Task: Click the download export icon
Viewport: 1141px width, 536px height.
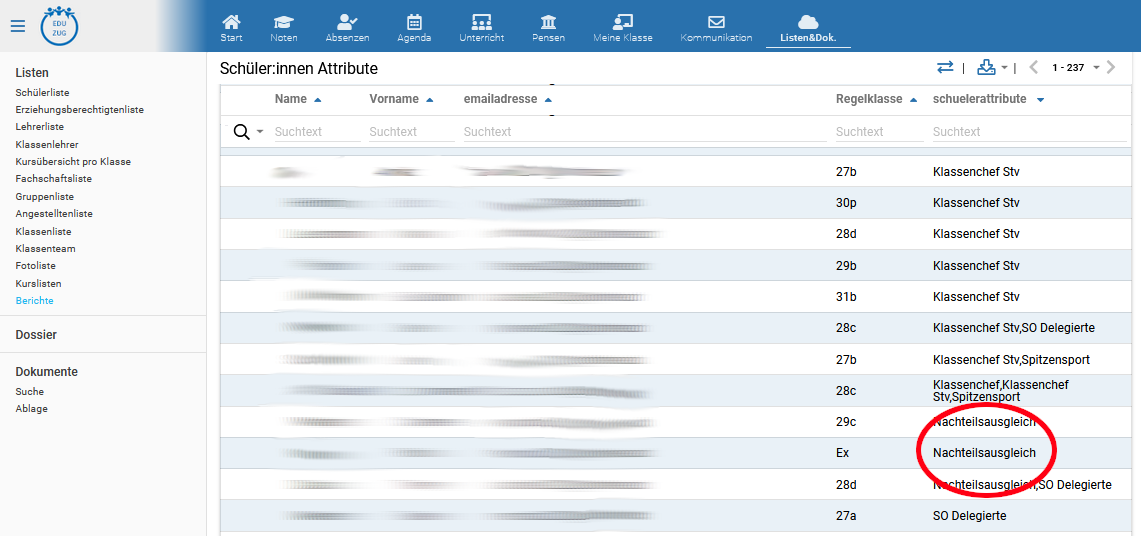Action: tap(986, 67)
